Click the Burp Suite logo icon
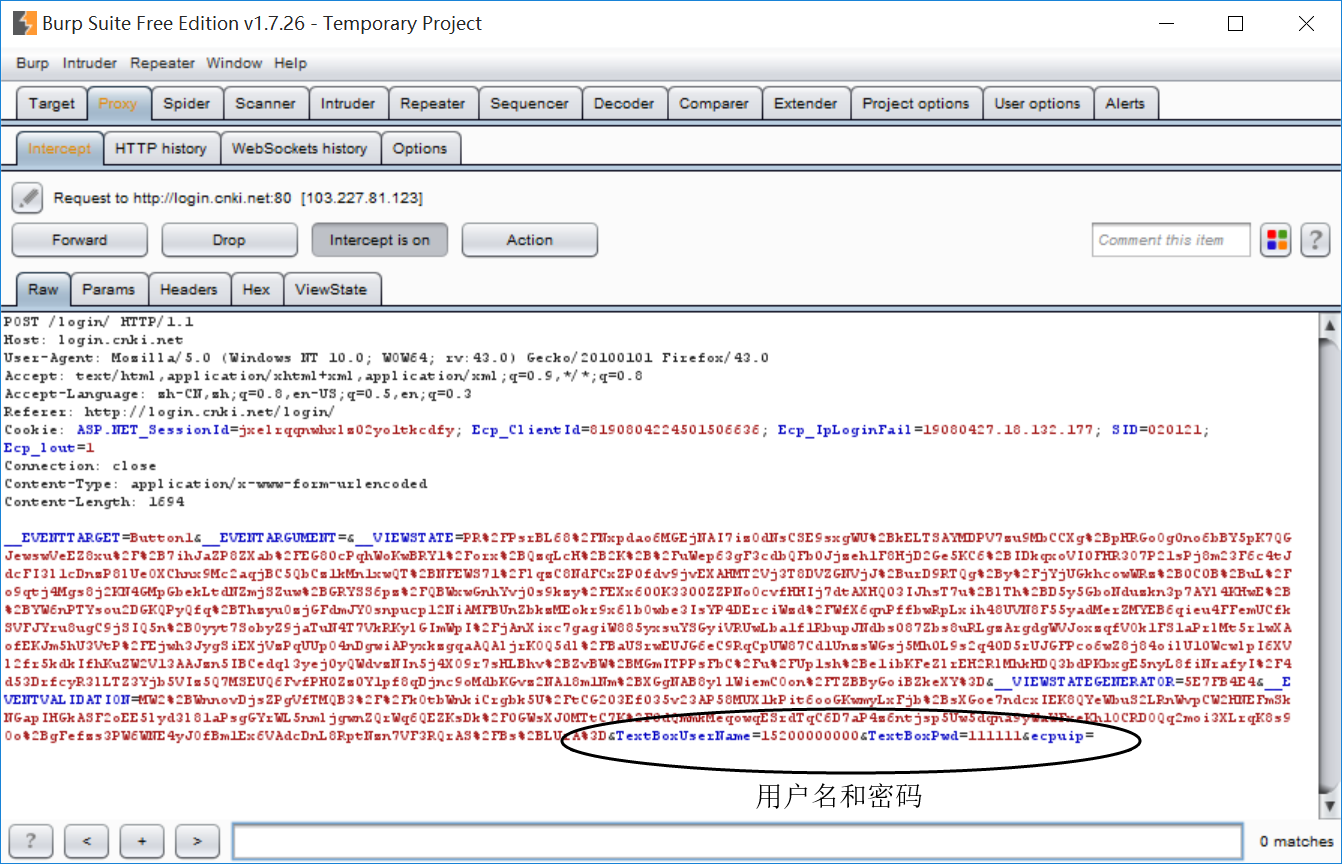1342x864 pixels. point(24,23)
